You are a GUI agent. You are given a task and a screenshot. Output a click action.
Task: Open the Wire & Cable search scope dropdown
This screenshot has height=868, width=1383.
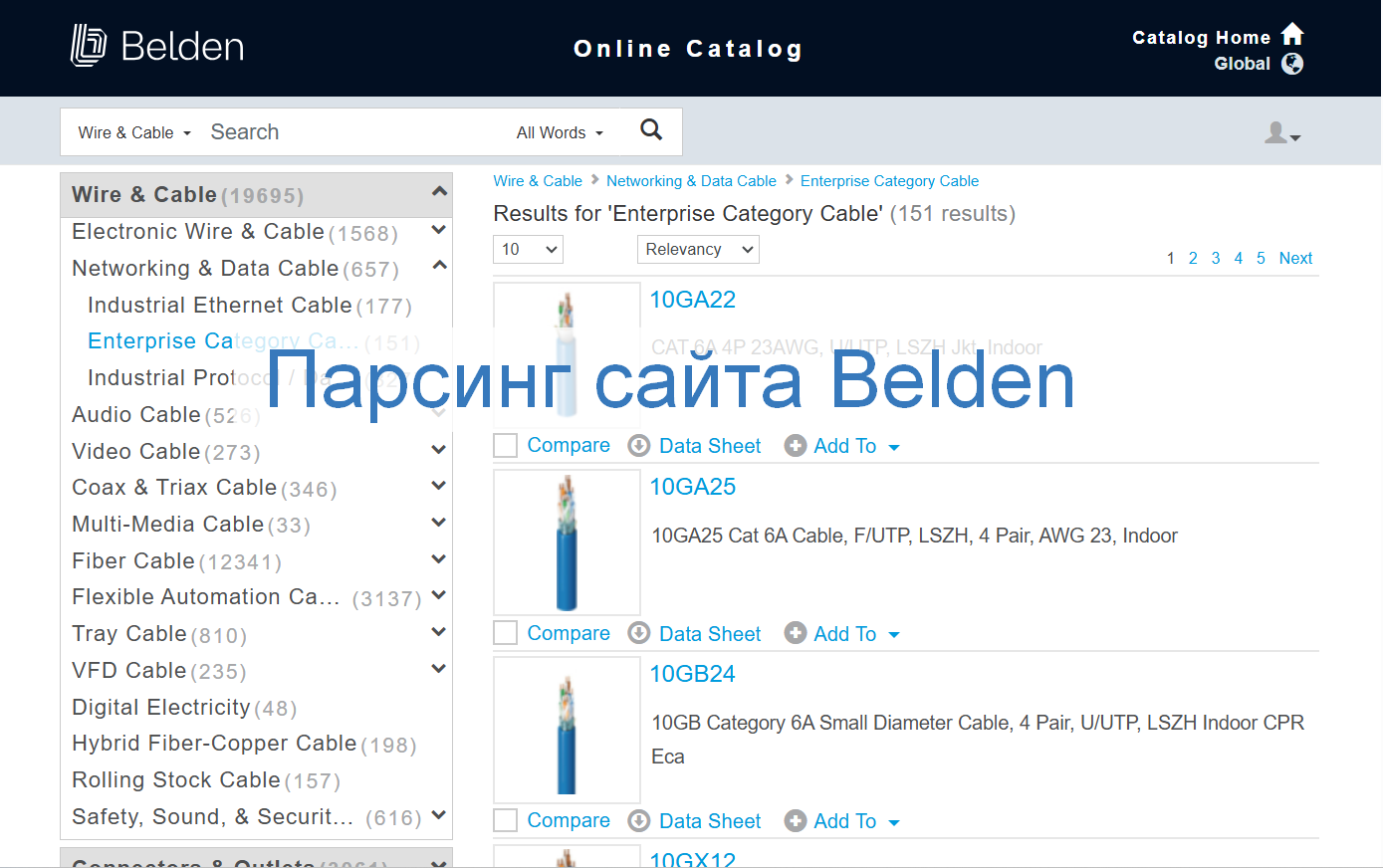pyautogui.click(x=134, y=132)
